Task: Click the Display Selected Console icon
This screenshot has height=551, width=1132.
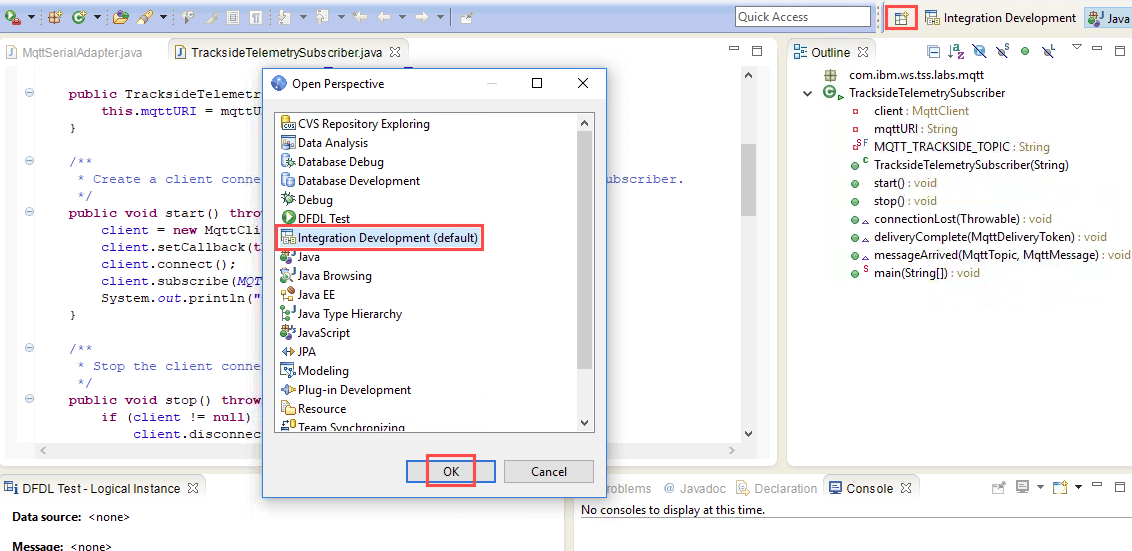Action: click(x=1022, y=487)
